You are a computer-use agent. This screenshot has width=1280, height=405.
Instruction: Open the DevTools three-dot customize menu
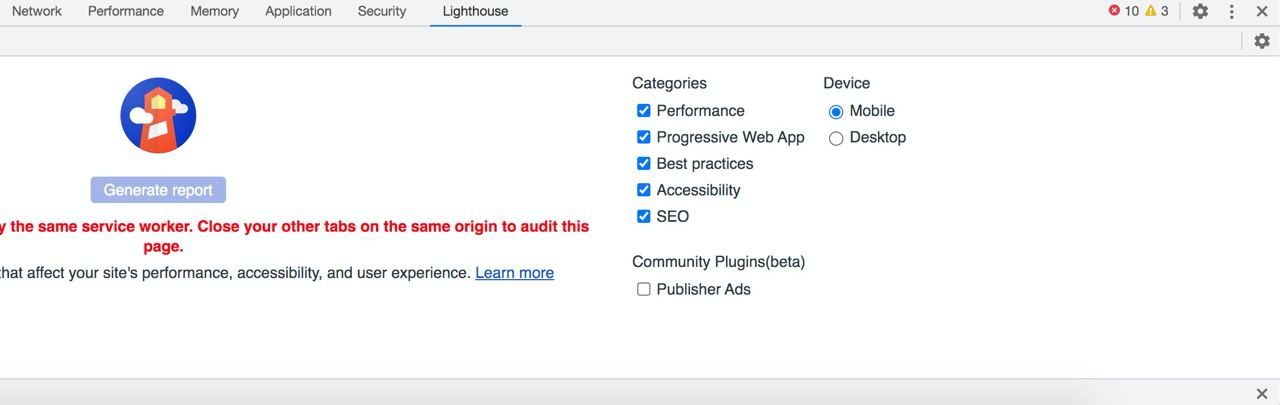(1232, 11)
